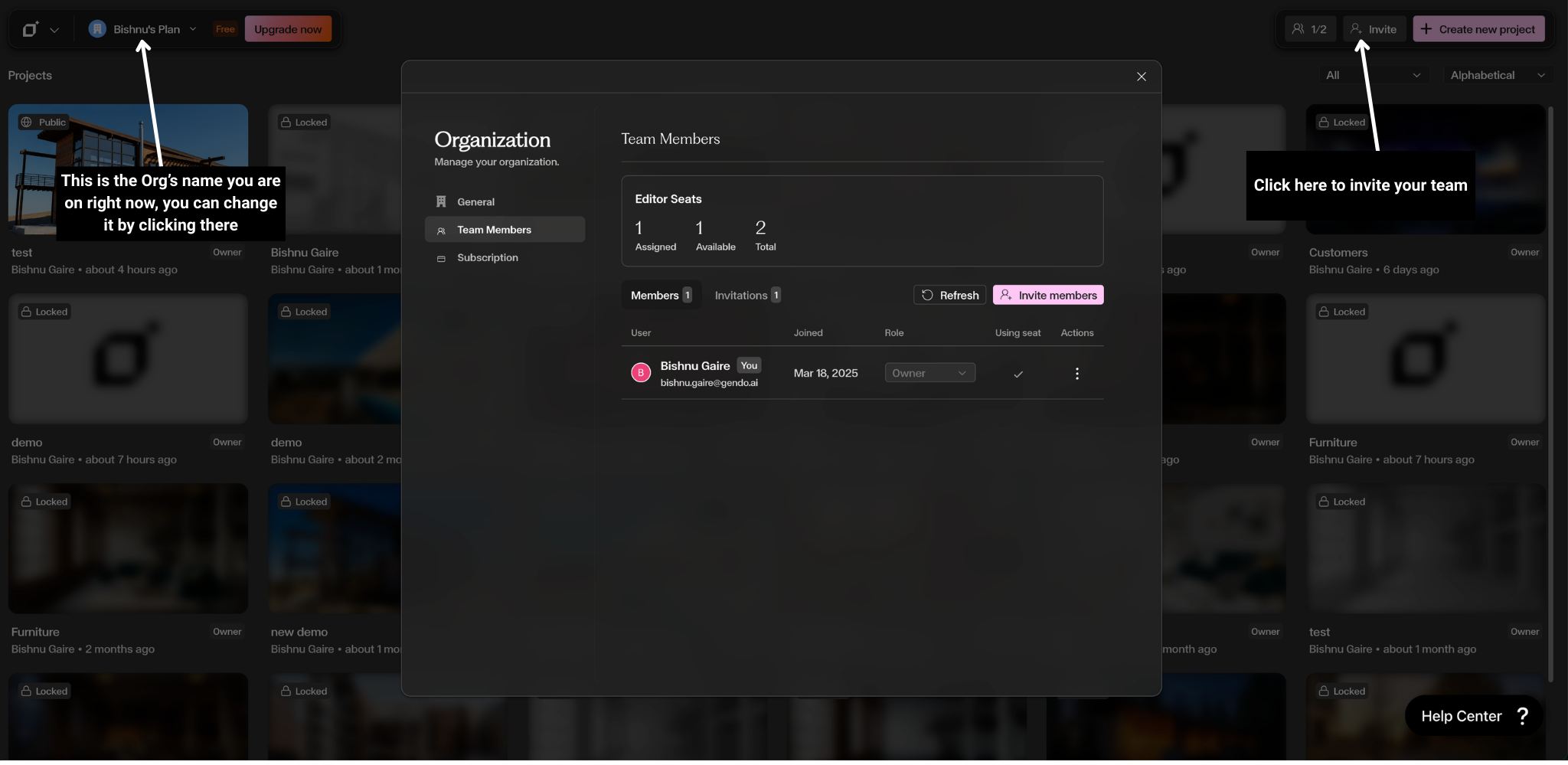1568x765 pixels.
Task: Open the Alphabetical sort dropdown
Action: click(1496, 74)
